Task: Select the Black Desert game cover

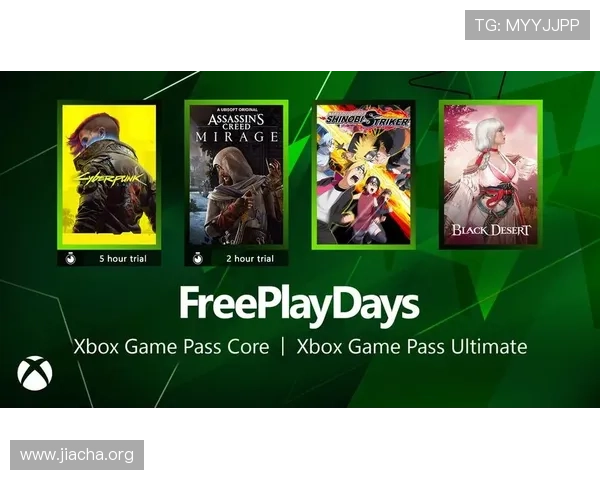Action: click(491, 175)
